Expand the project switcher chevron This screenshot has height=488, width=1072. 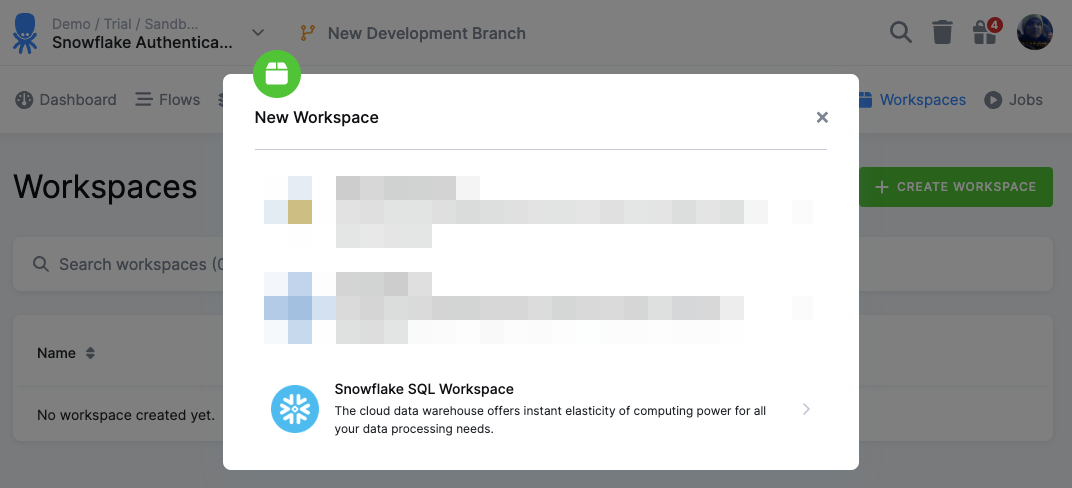(x=258, y=32)
